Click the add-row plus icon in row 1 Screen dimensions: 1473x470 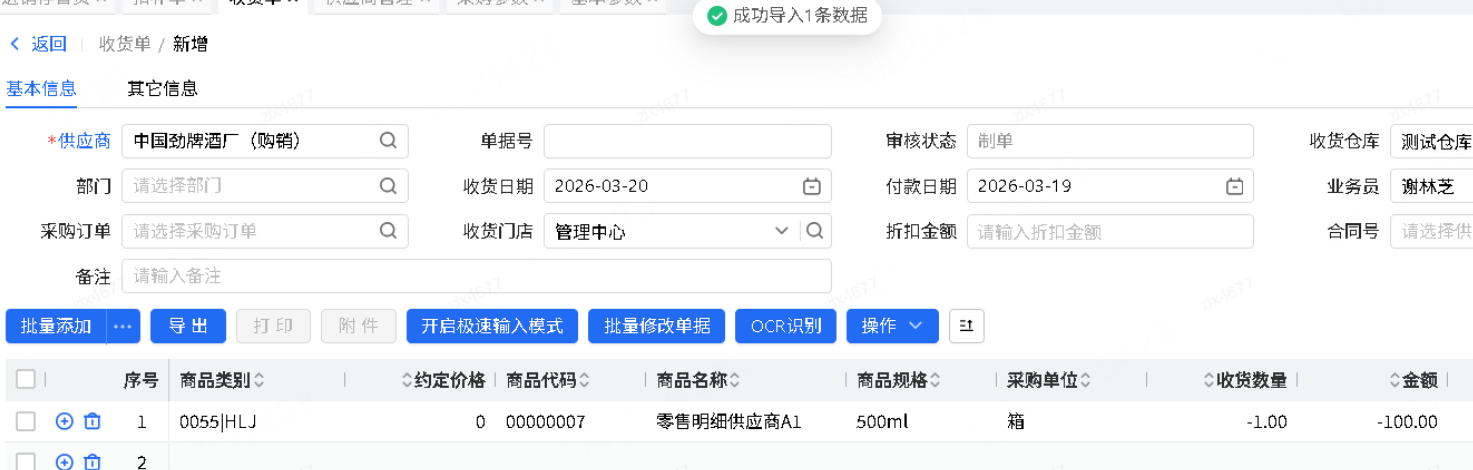point(64,422)
